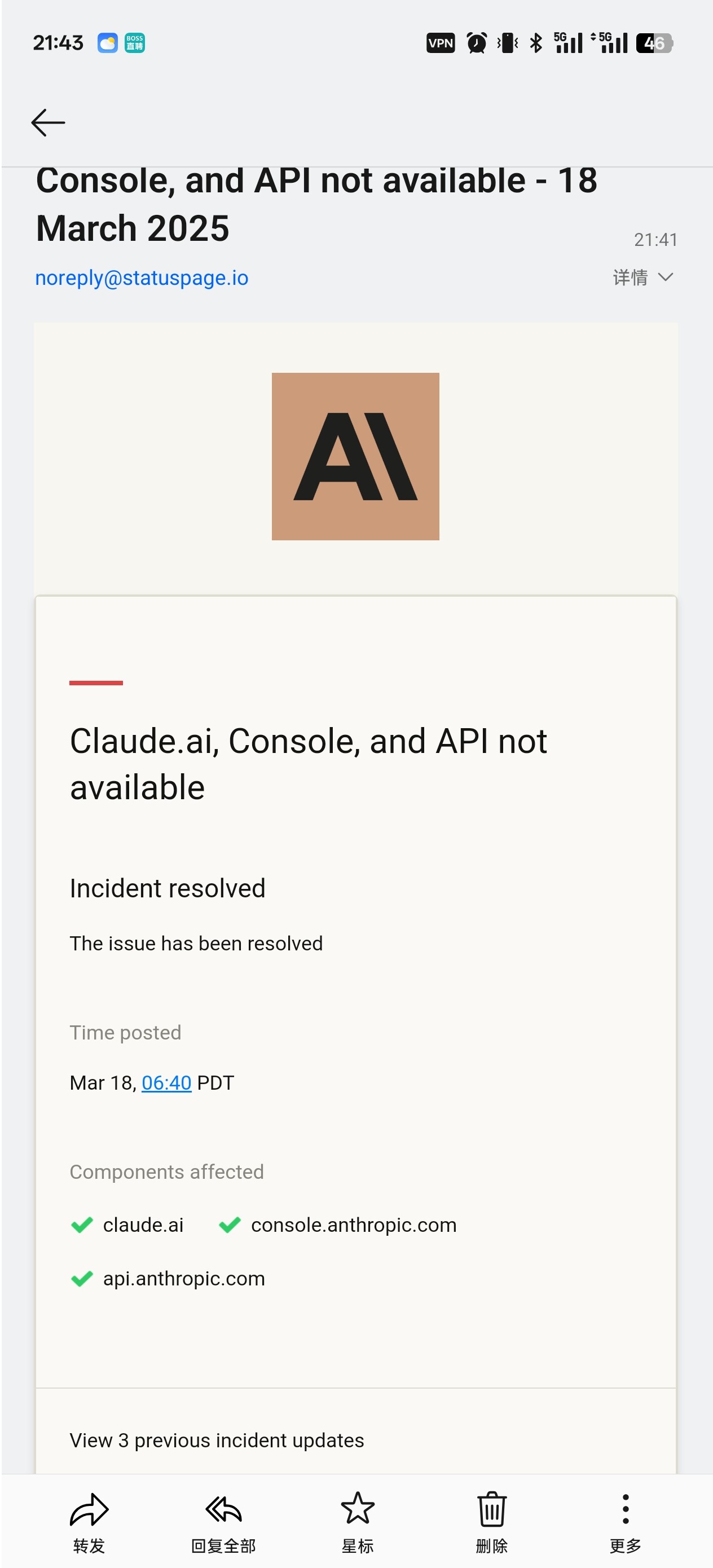Star this email with 星标
713x1568 pixels.
click(358, 1522)
